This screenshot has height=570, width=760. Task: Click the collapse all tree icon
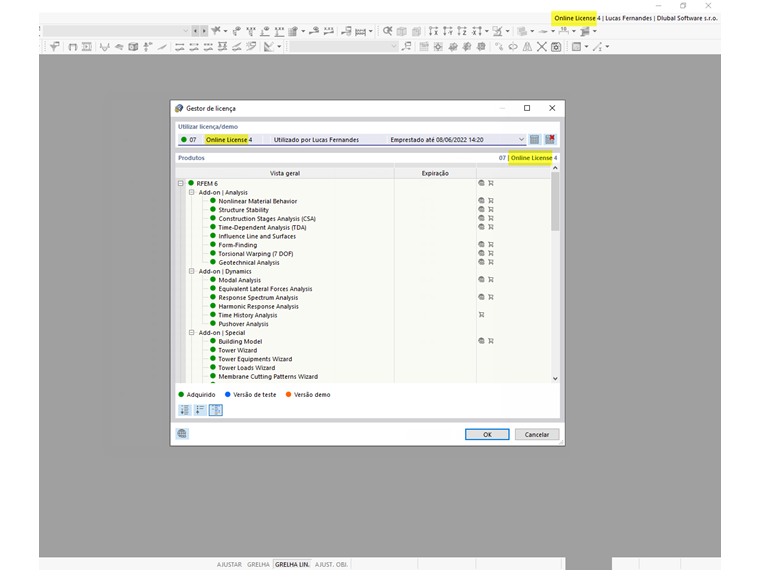200,410
